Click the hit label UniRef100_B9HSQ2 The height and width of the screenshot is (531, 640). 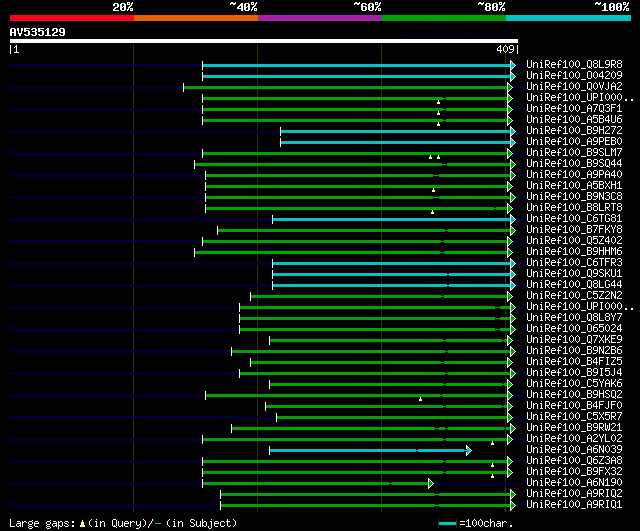(x=574, y=395)
